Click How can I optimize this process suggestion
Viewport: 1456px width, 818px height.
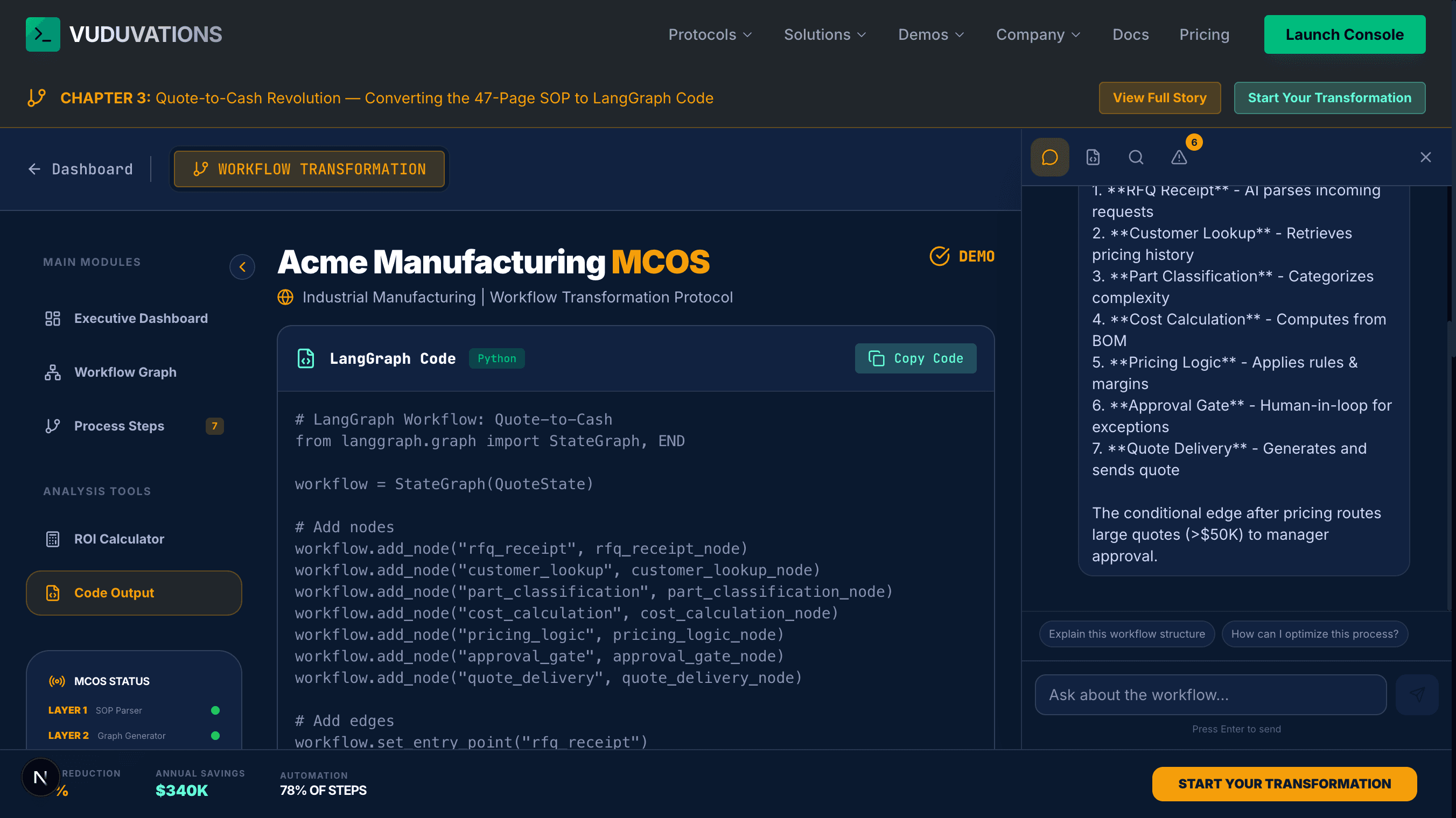click(x=1315, y=634)
